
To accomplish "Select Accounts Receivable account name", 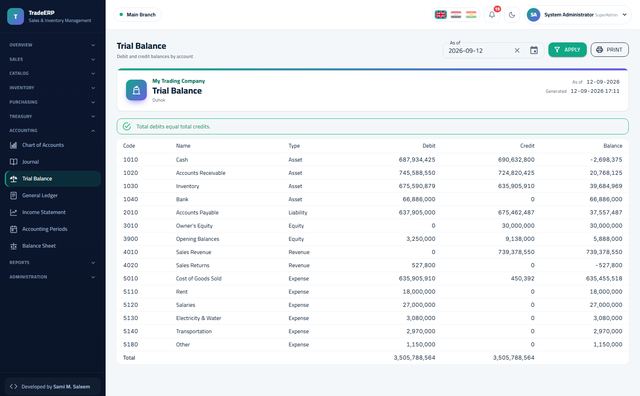I will tap(200, 173).
